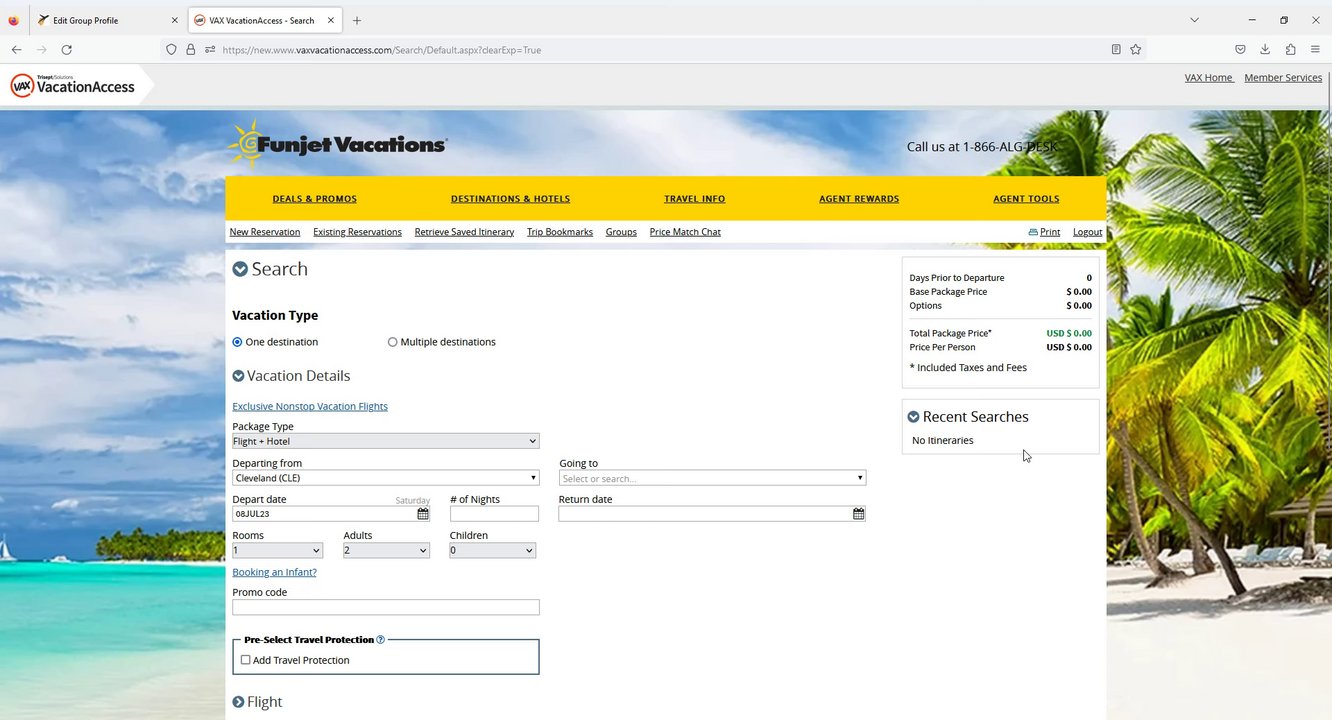Click the Print link with printer icon

point(1044,232)
